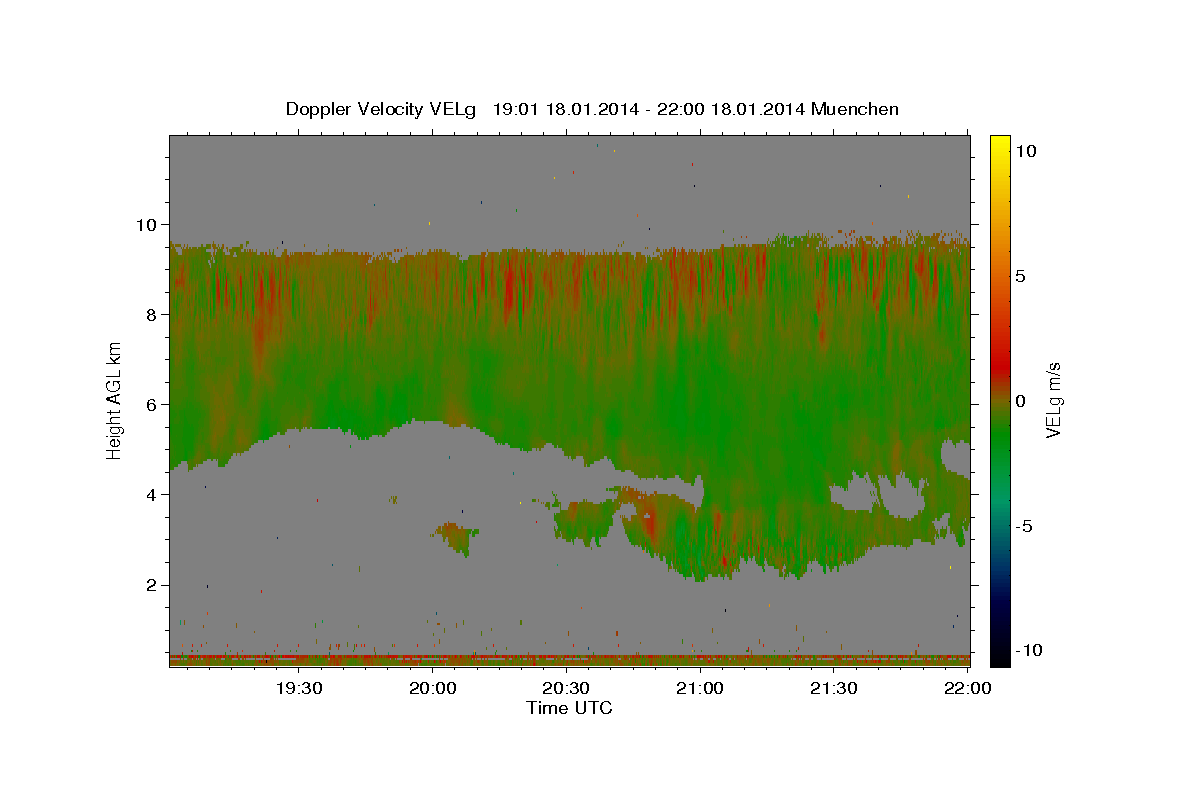Click the plot title 'Doppler Velocity VELg'
Viewport: 1200px width, 800px height.
pos(381,109)
